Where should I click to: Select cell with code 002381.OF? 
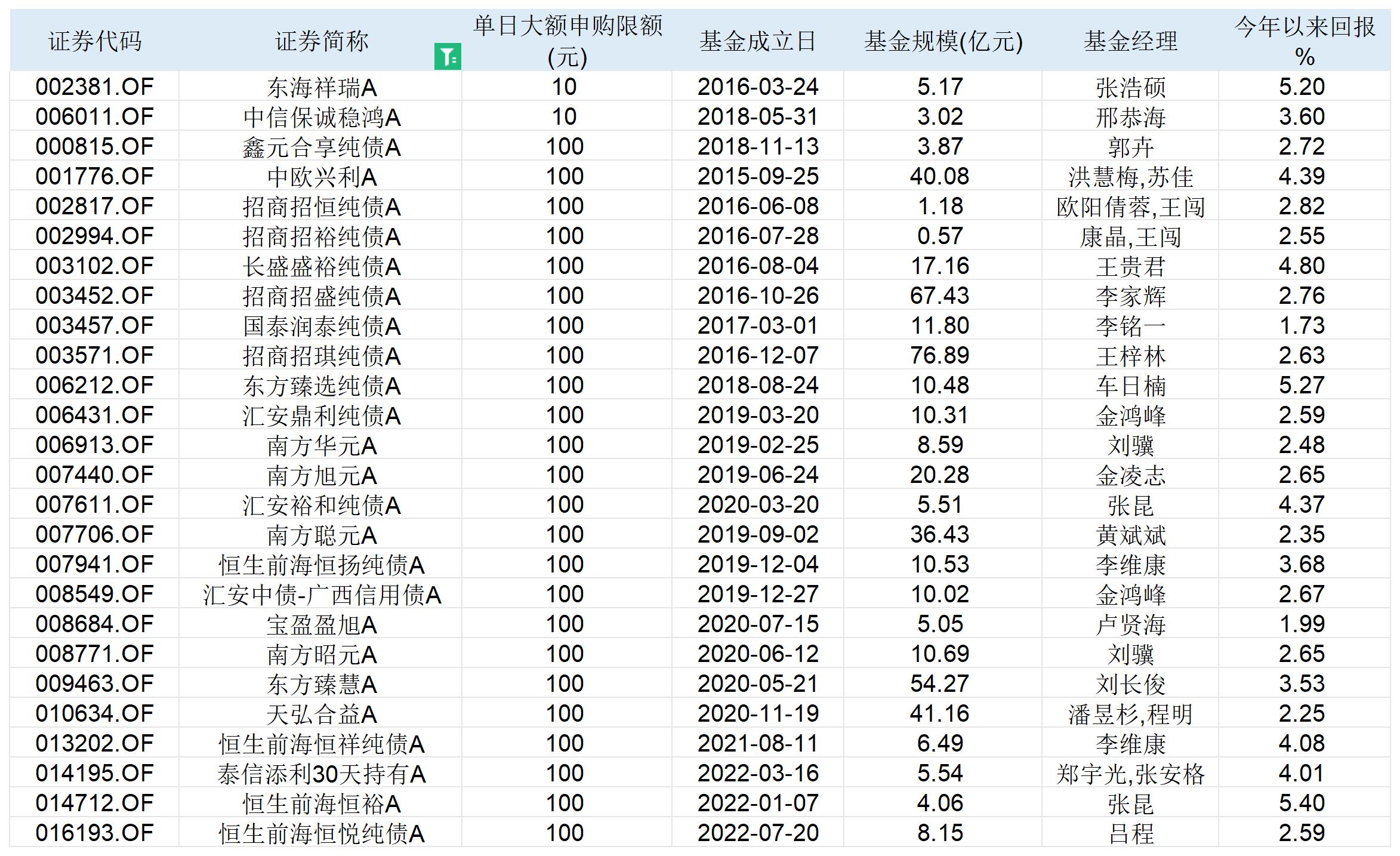(94, 87)
